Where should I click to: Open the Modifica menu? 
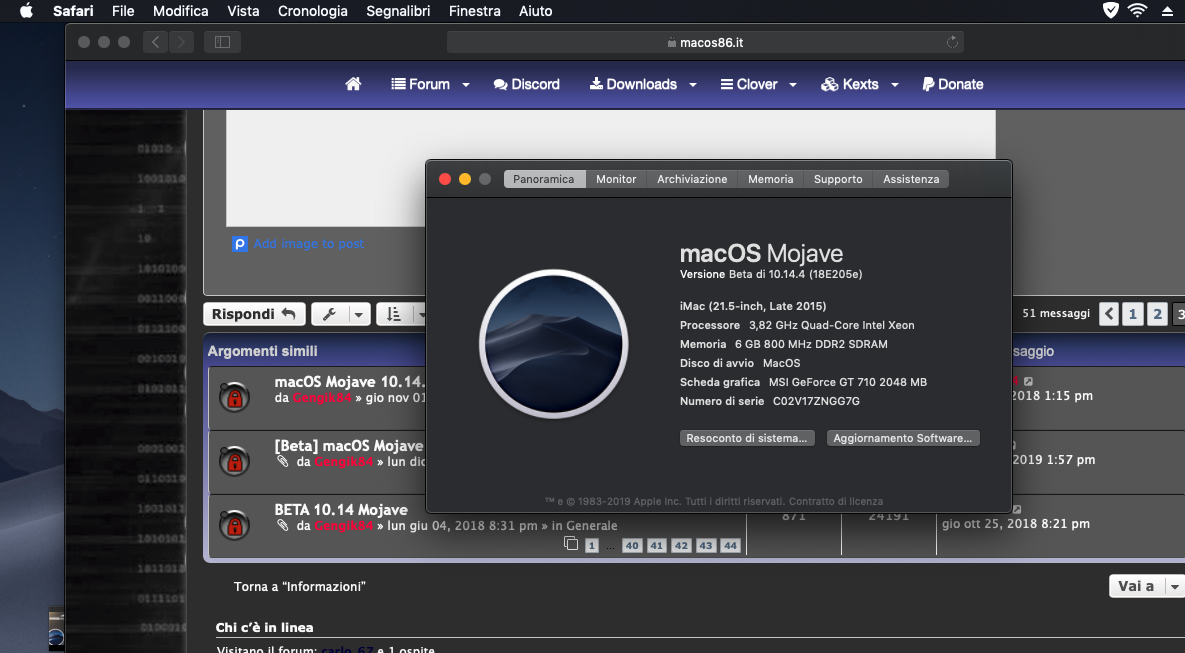click(x=181, y=11)
